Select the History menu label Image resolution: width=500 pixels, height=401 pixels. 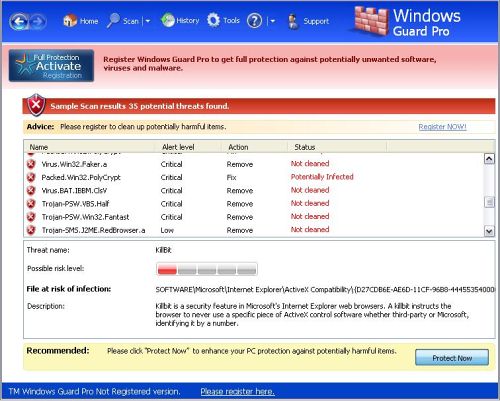point(188,21)
